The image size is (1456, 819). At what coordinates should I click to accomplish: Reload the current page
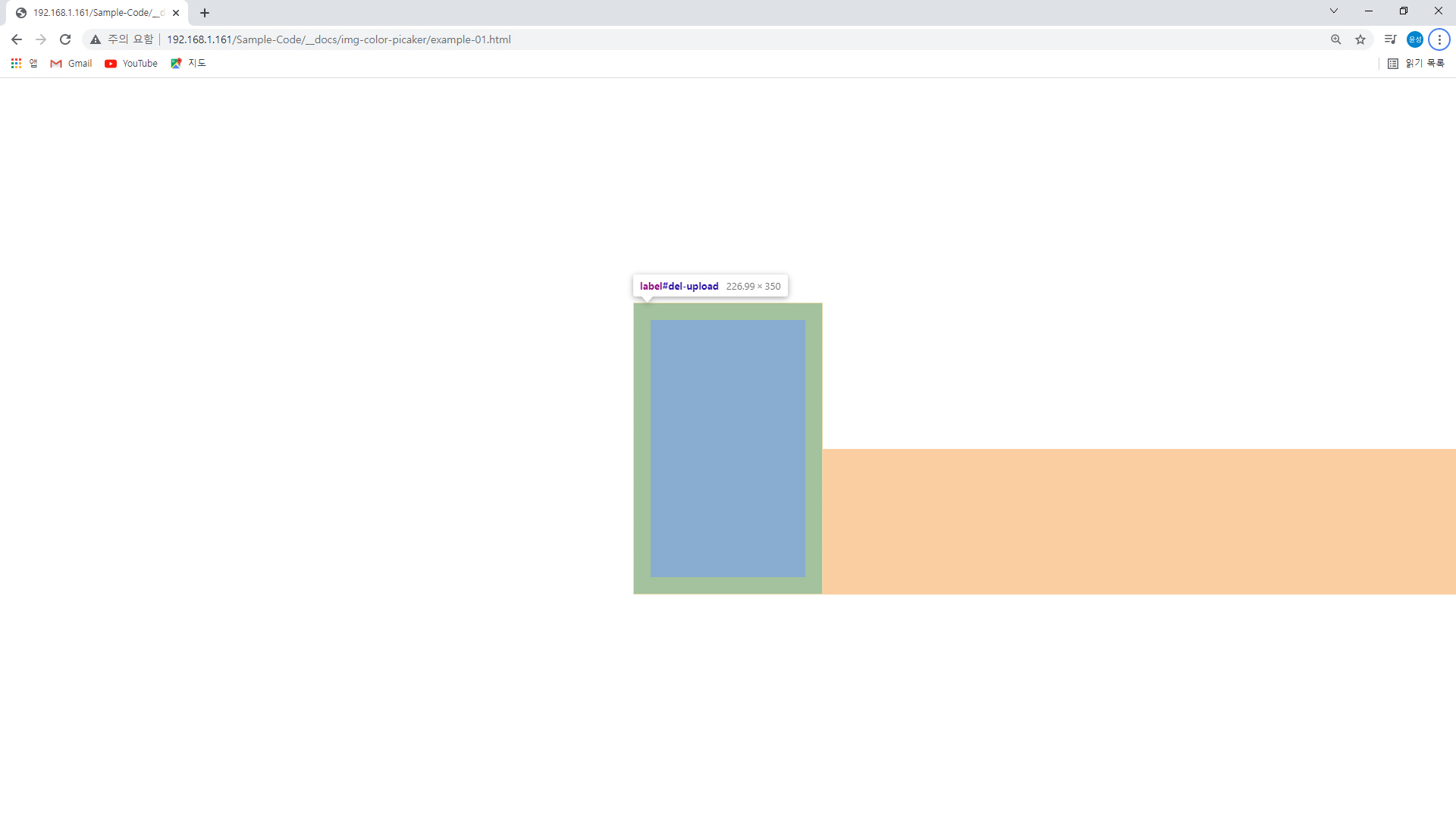click(65, 39)
